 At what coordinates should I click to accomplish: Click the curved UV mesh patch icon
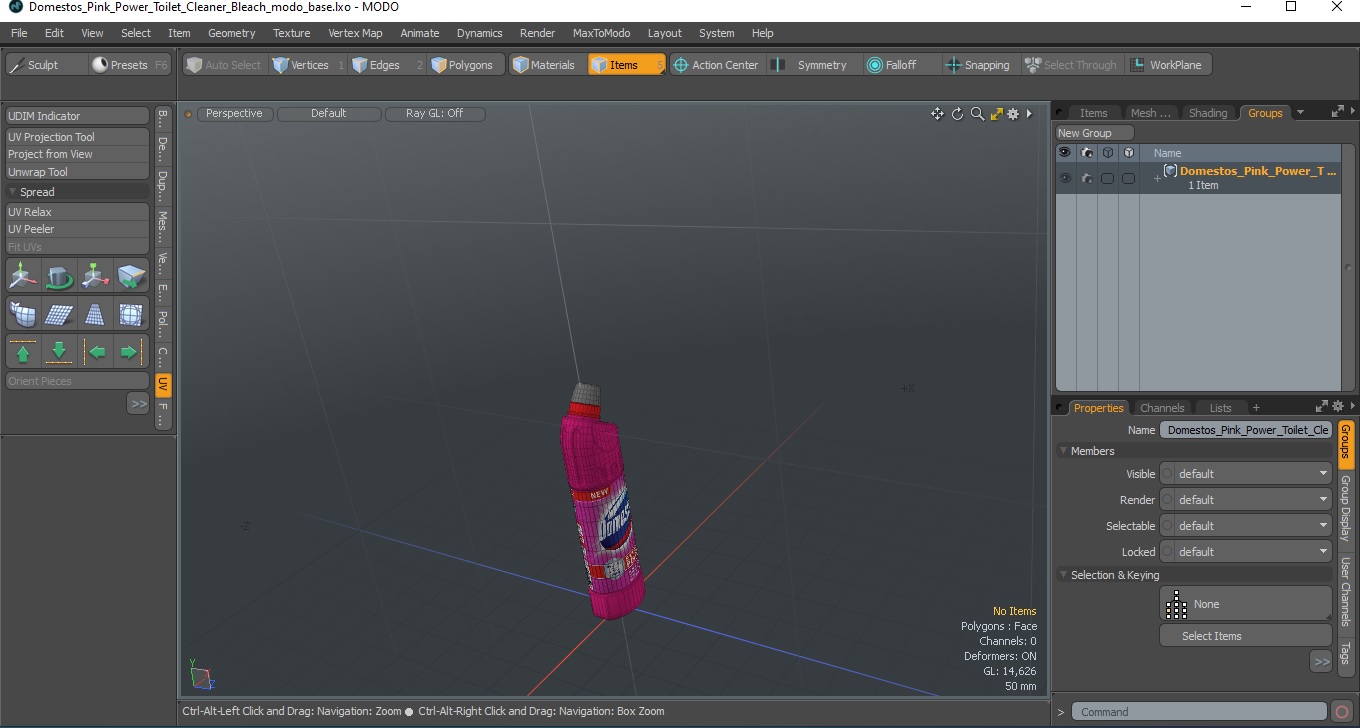(23, 314)
